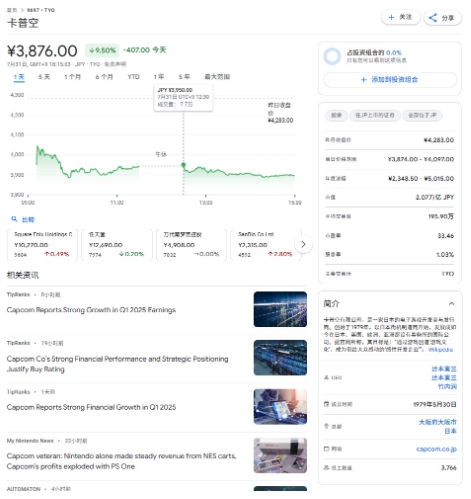Open Capcom veteran Nintendo NES carts article
This screenshot has height=499, width=471.
[x=121, y=461]
